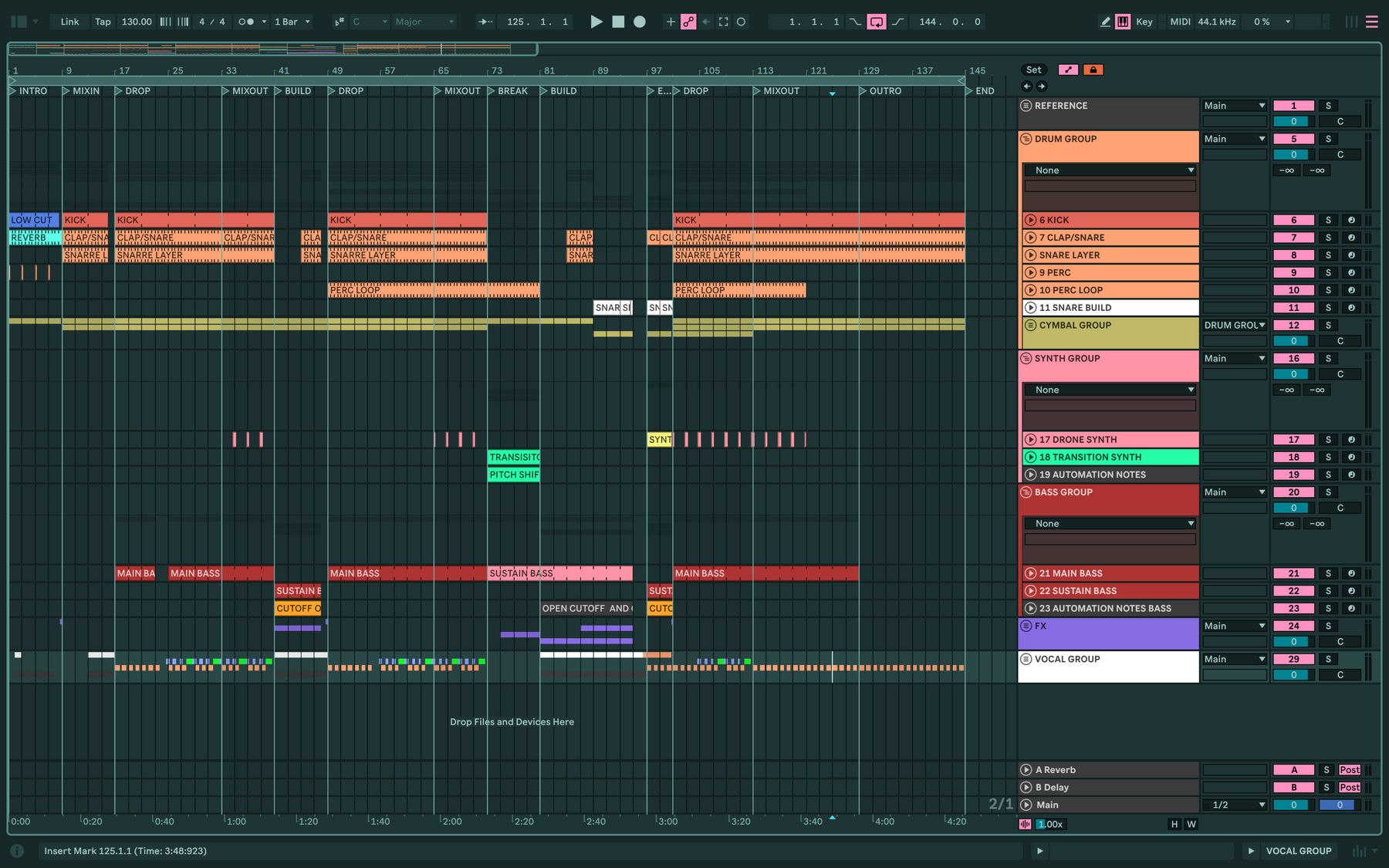This screenshot has width=1389, height=868.
Task: Click the Tap tempo button
Action: pos(103,22)
